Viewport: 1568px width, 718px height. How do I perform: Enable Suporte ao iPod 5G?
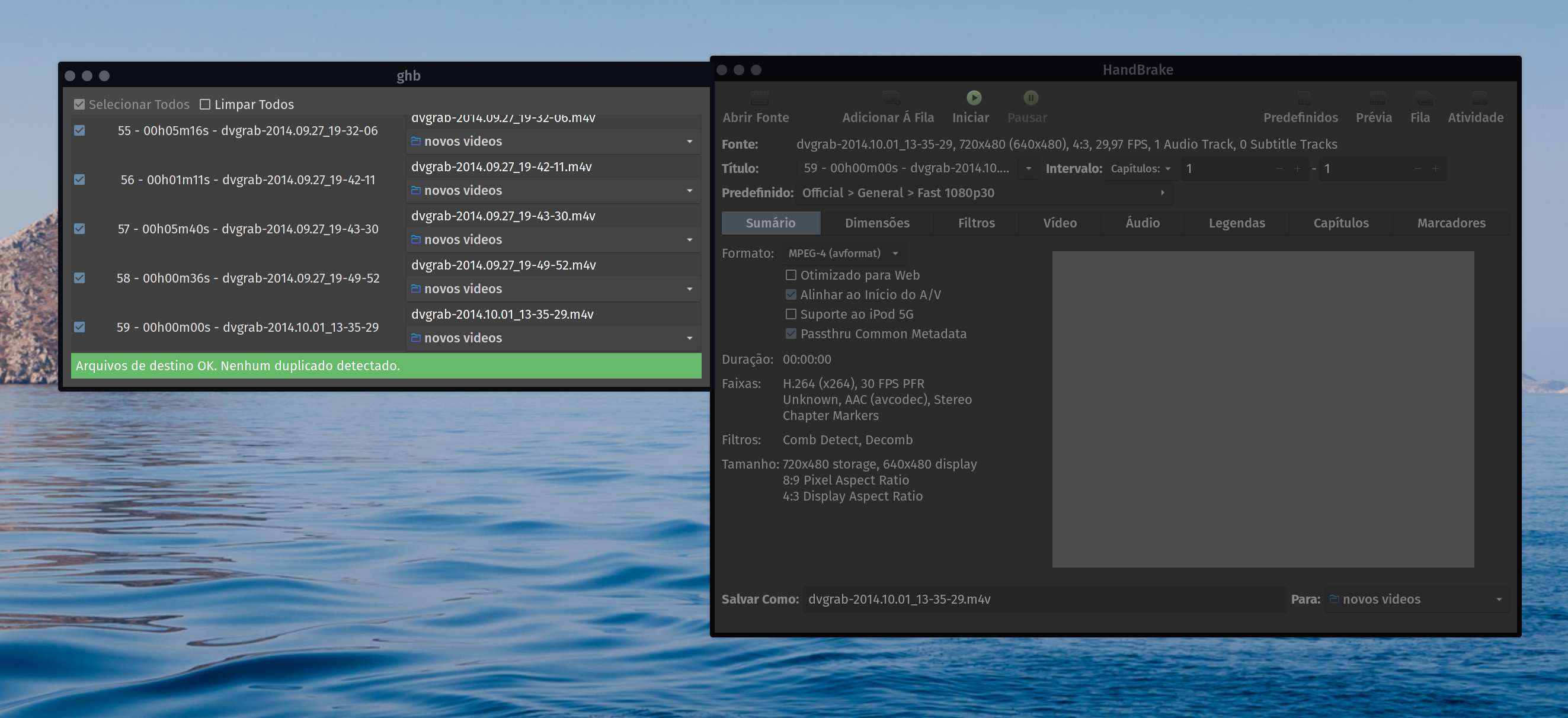[x=791, y=314]
